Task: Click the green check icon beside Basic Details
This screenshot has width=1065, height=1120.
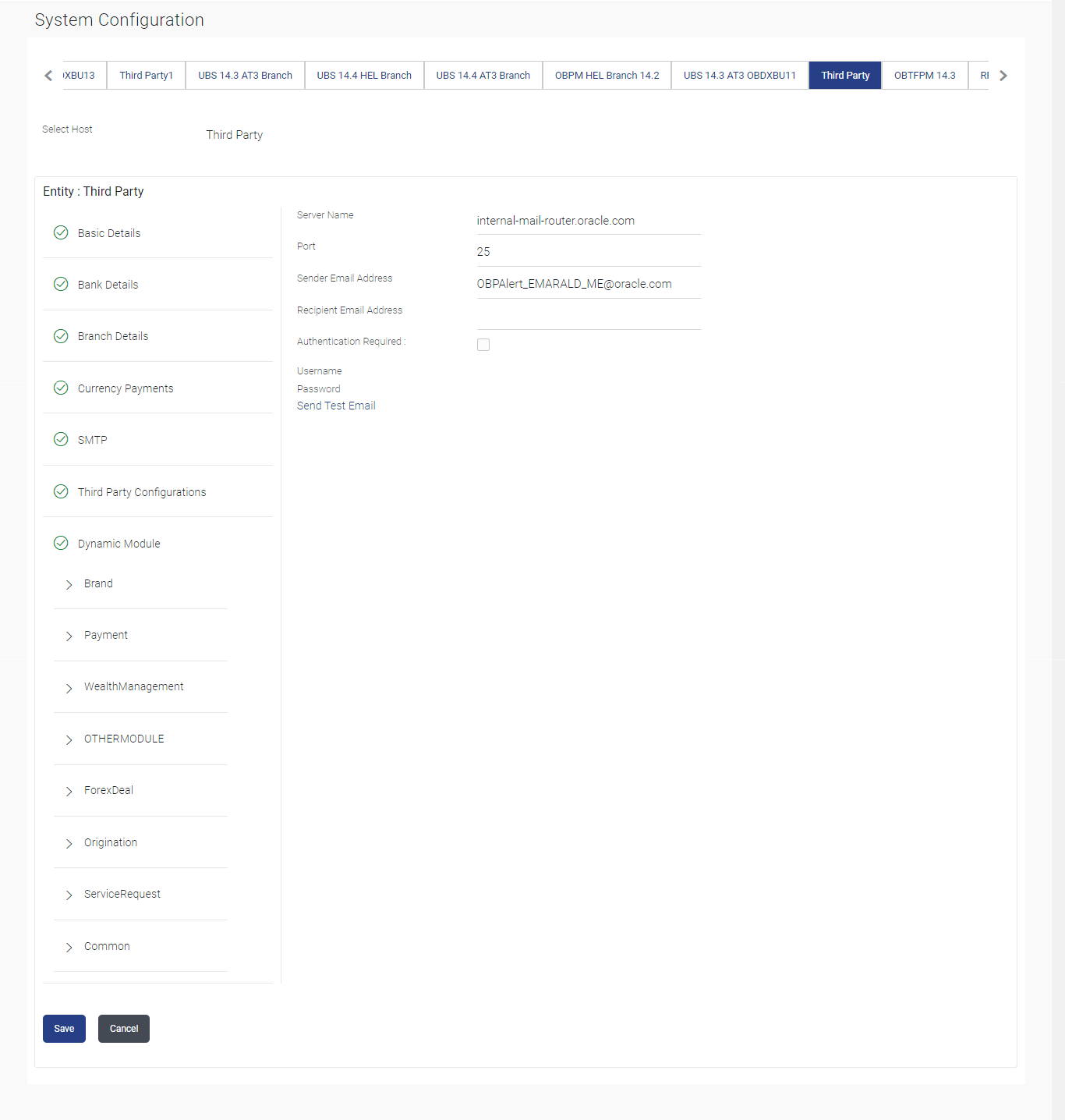Action: 61,232
